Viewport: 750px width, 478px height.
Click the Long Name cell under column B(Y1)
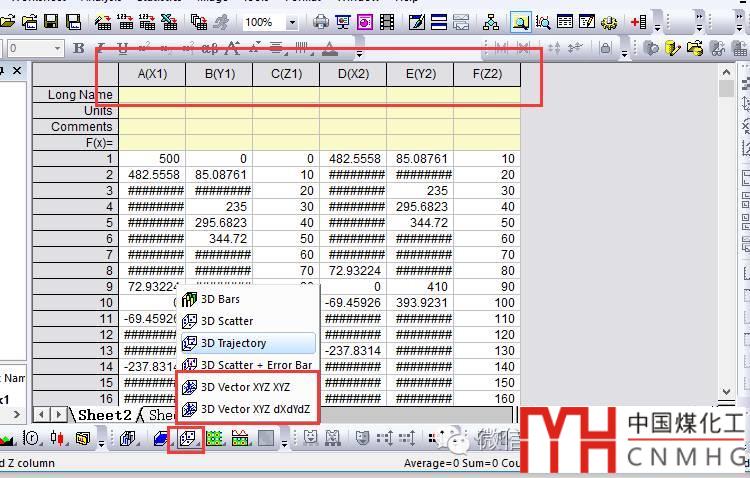[219, 95]
